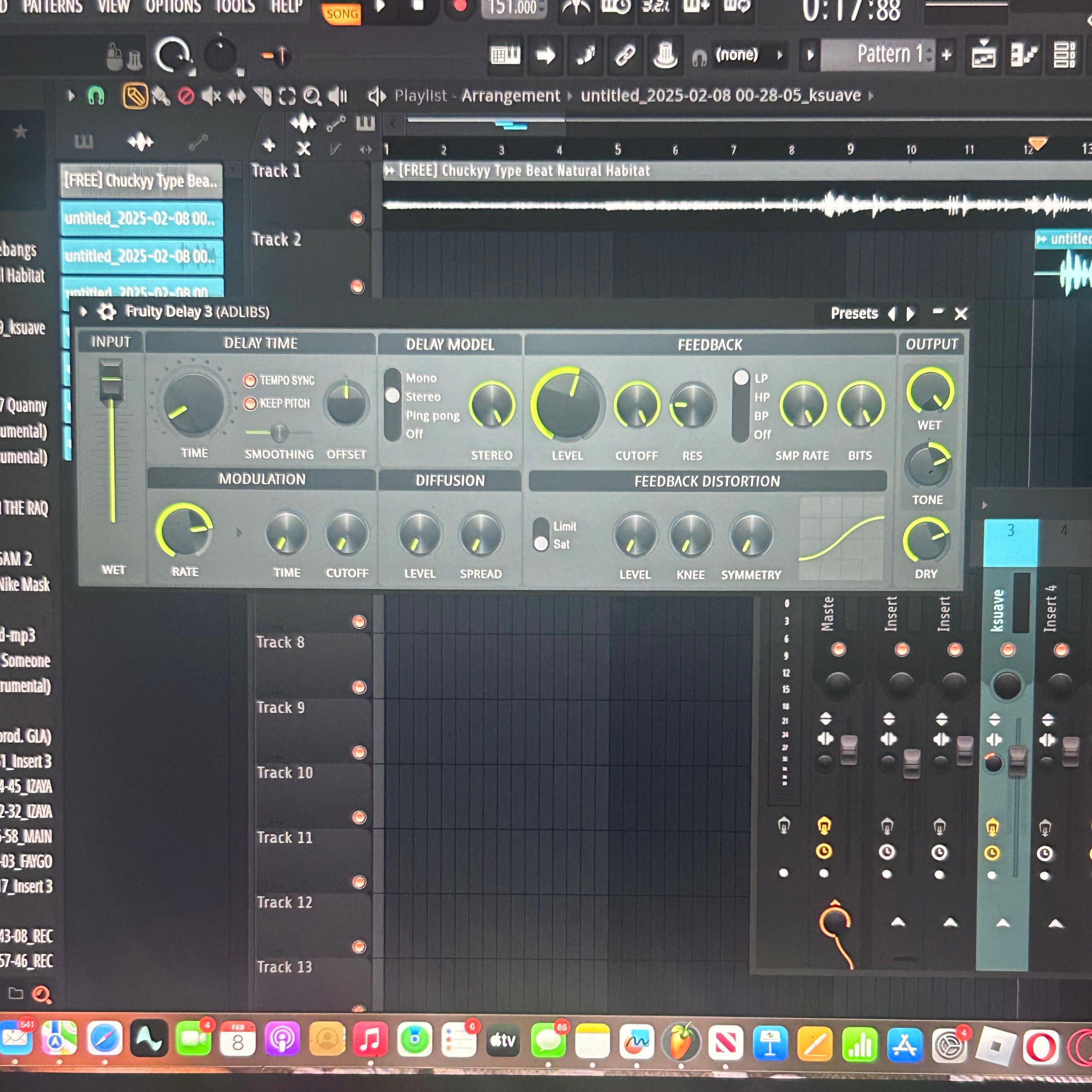Open the Opera browser in the Dock
Viewport: 1092px width, 1092px height.
[1041, 1047]
